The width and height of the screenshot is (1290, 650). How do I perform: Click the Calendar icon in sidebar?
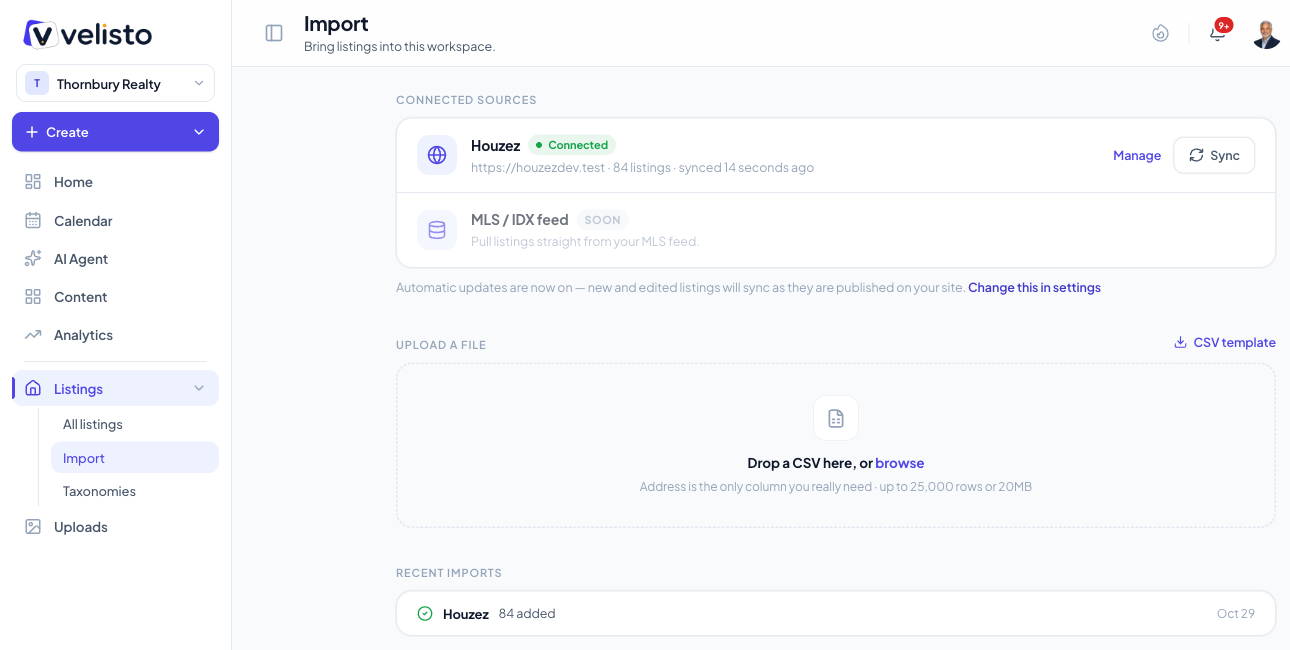33,220
